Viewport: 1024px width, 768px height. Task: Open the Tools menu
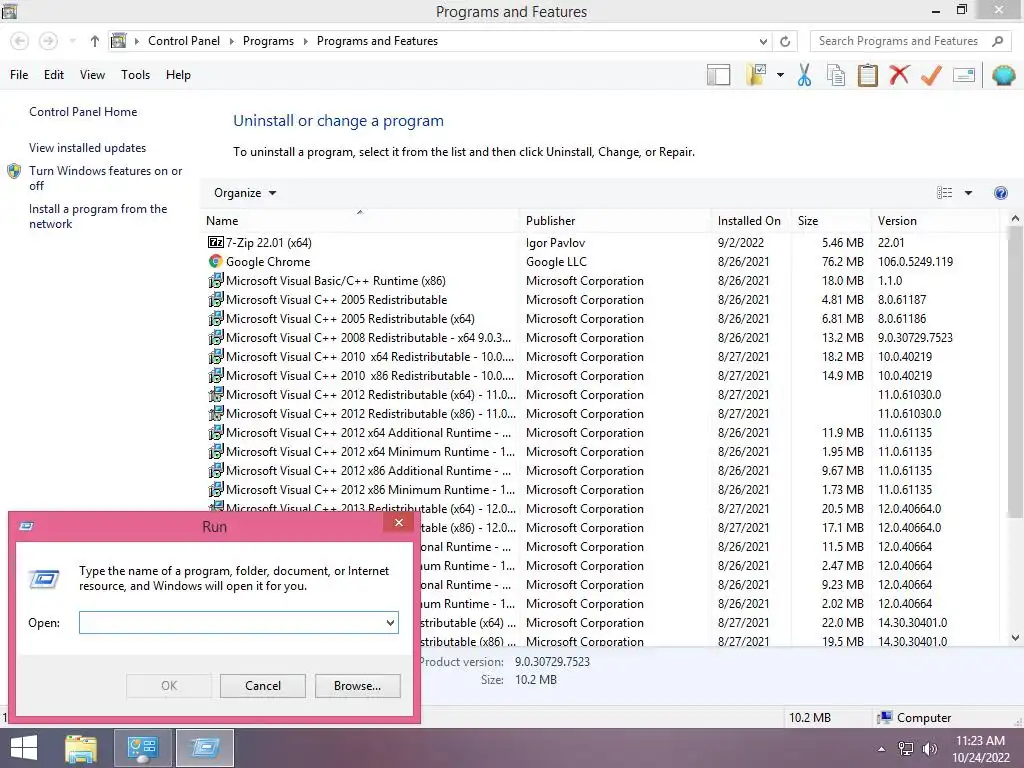pyautogui.click(x=135, y=74)
